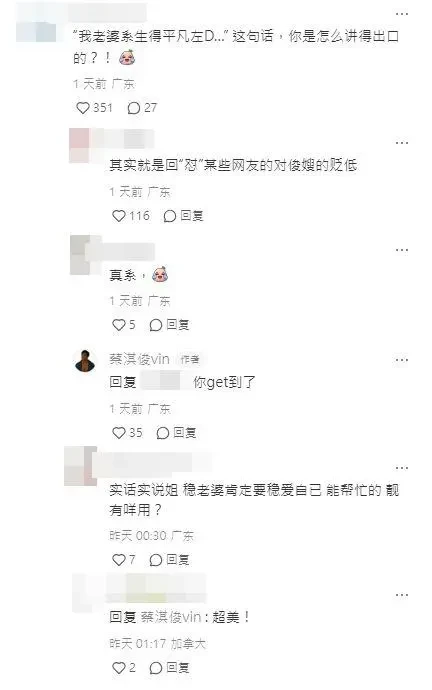Reply to the comment with 116 likes

click(x=183, y=216)
